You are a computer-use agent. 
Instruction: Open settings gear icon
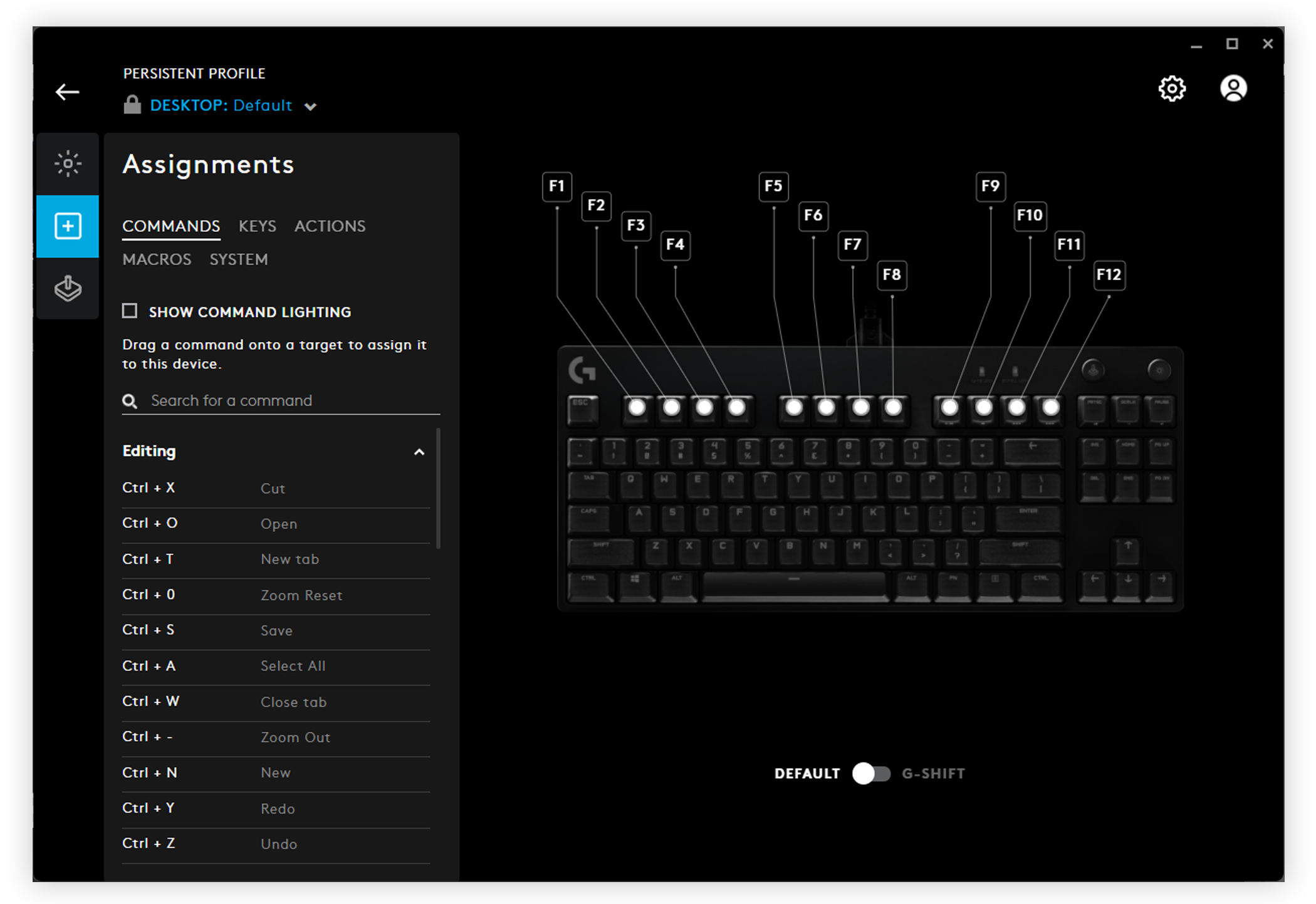[x=1171, y=88]
